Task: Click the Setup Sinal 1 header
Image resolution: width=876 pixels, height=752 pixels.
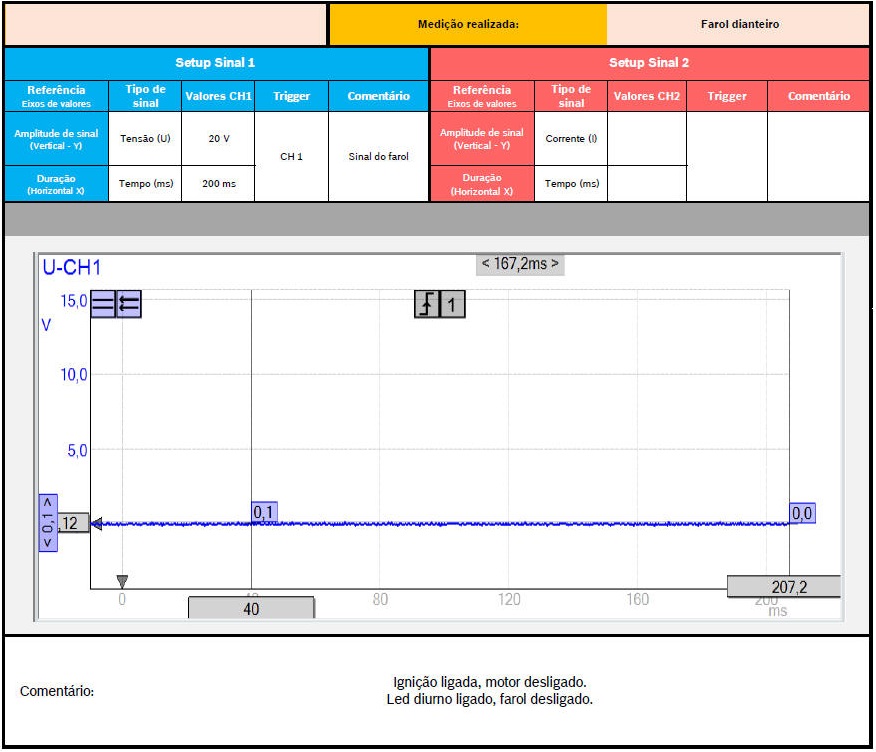Action: pos(216,63)
